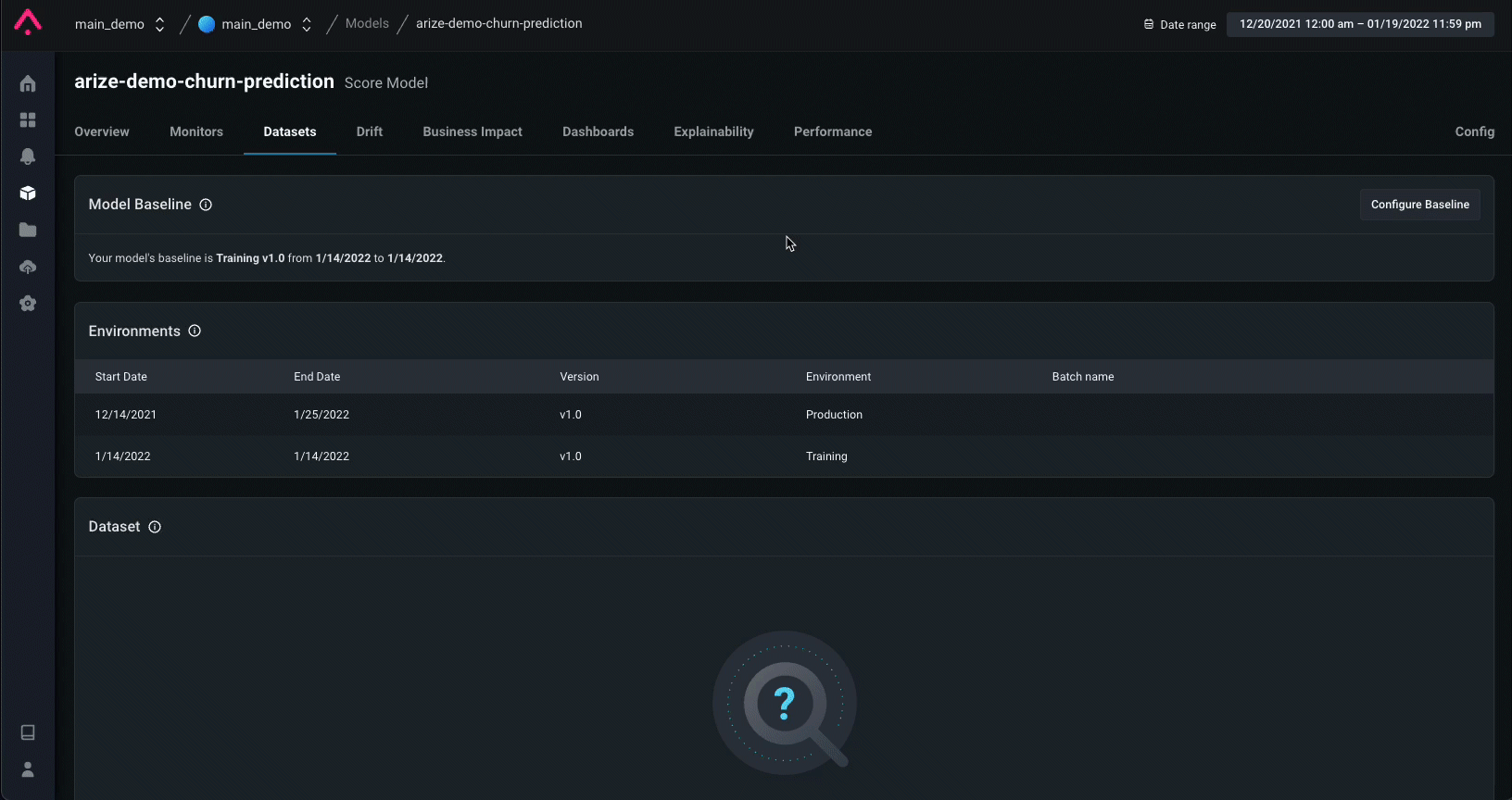Screen dimensions: 1512x800
Task: Open the user profile icon in sidebar
Action: (28, 769)
